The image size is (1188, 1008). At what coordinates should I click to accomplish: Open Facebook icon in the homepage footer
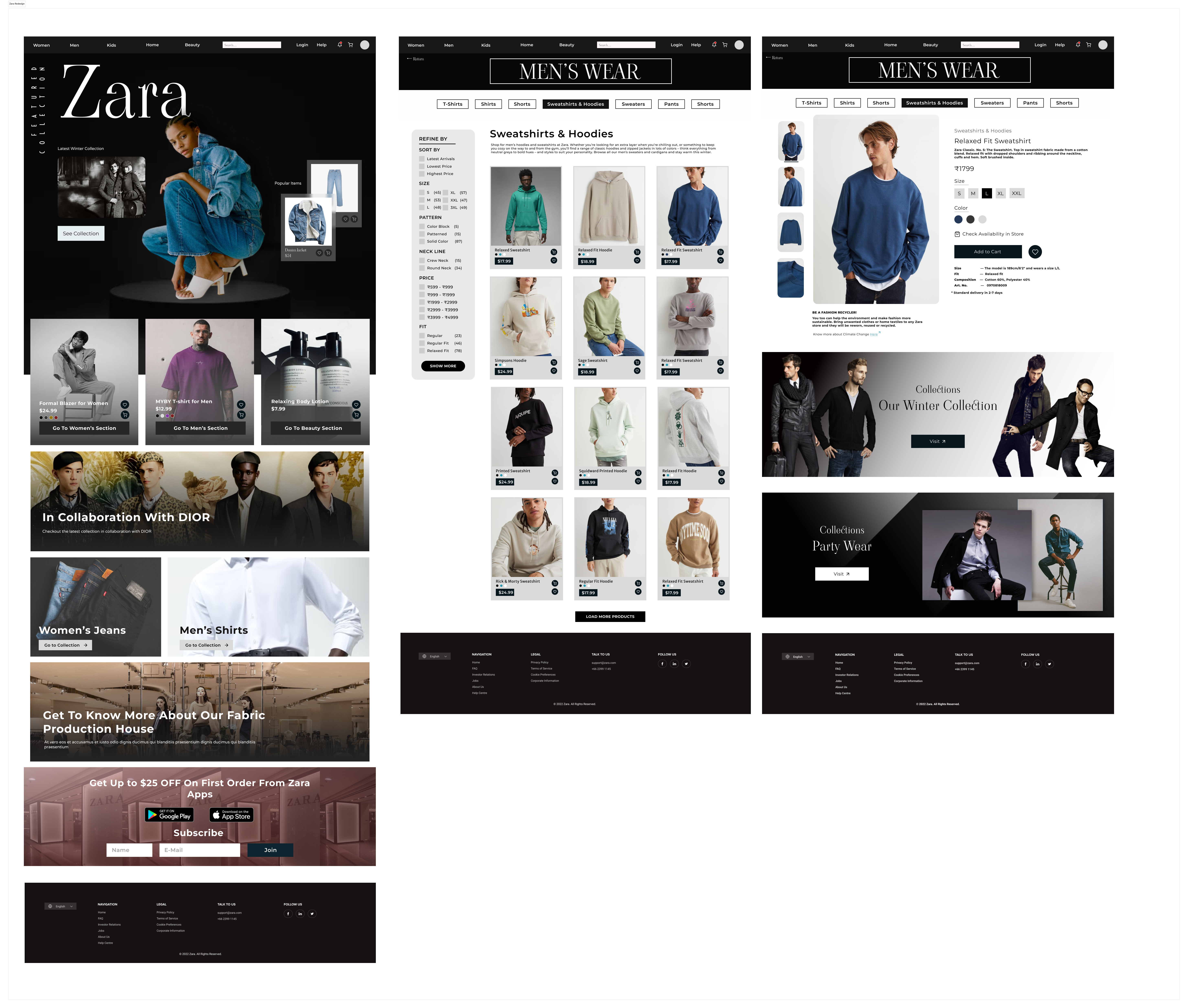[x=288, y=914]
